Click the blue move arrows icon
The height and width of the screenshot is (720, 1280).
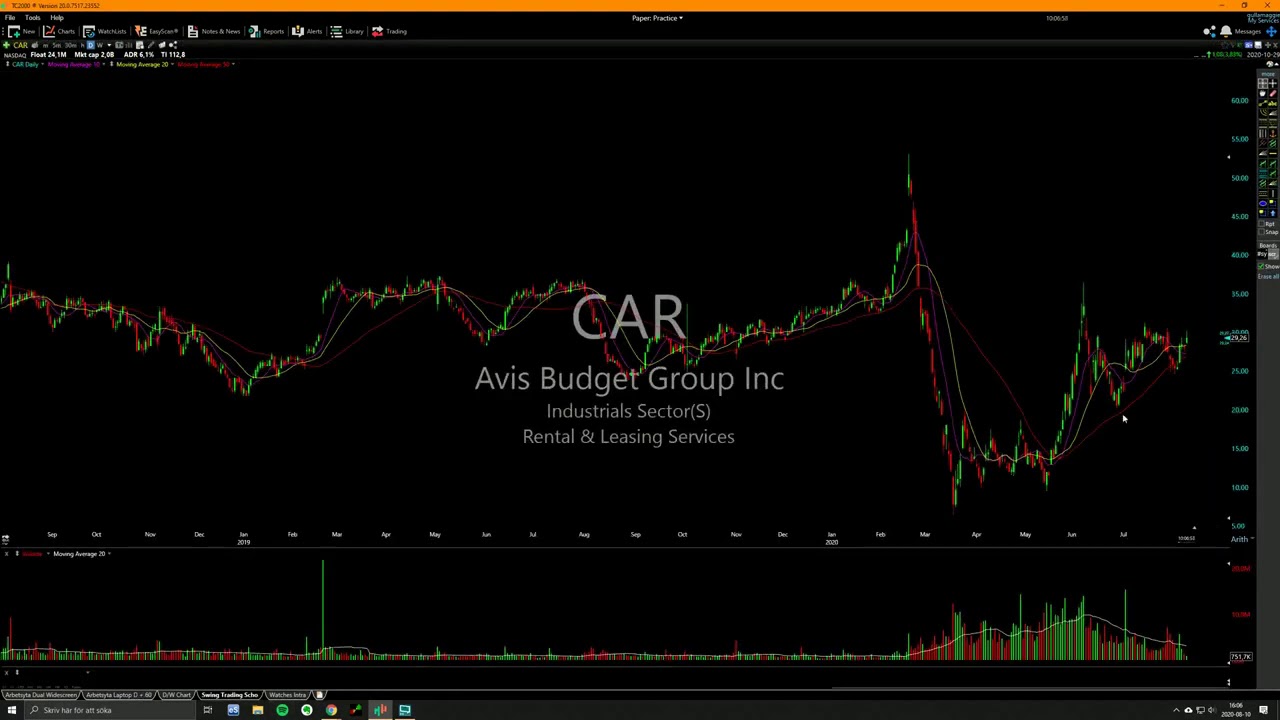[1271, 31]
